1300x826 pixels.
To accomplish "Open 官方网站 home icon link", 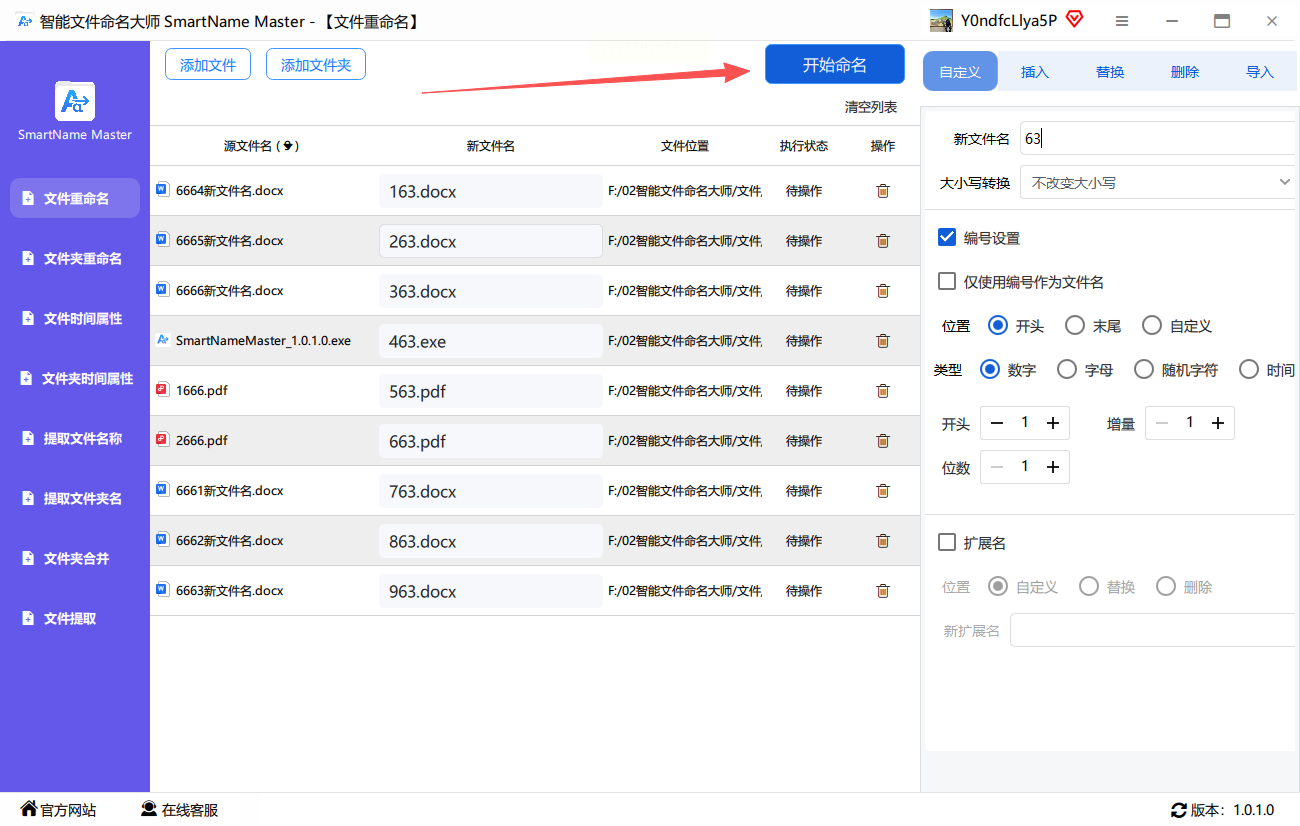I will 29,809.
